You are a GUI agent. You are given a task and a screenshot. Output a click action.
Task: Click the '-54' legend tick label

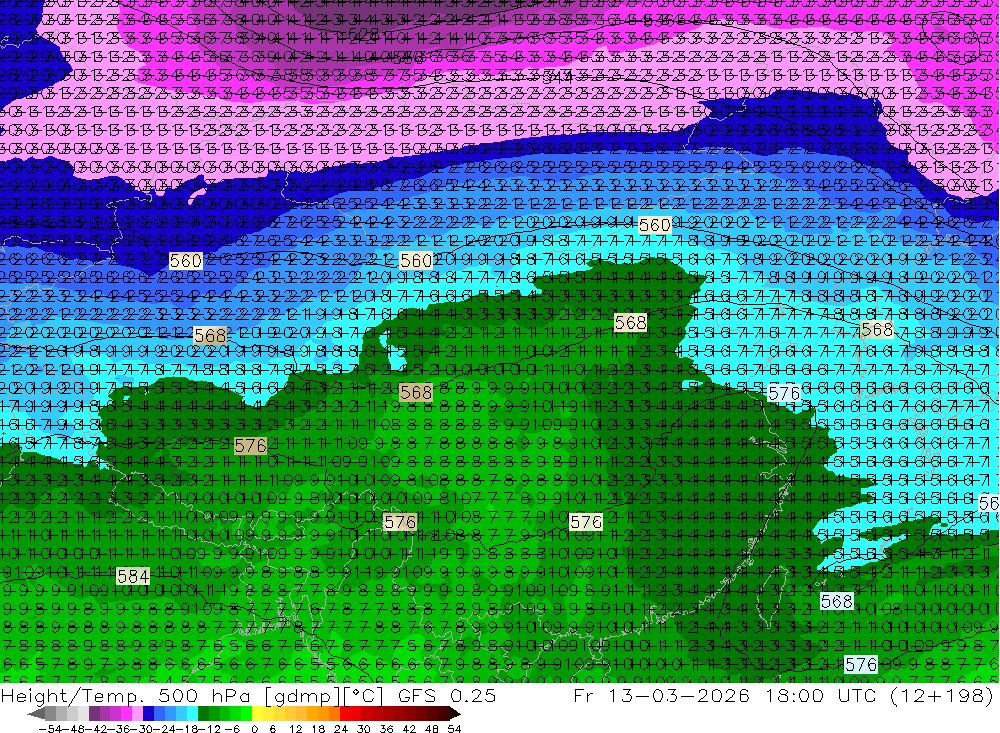pyautogui.click(x=50, y=729)
